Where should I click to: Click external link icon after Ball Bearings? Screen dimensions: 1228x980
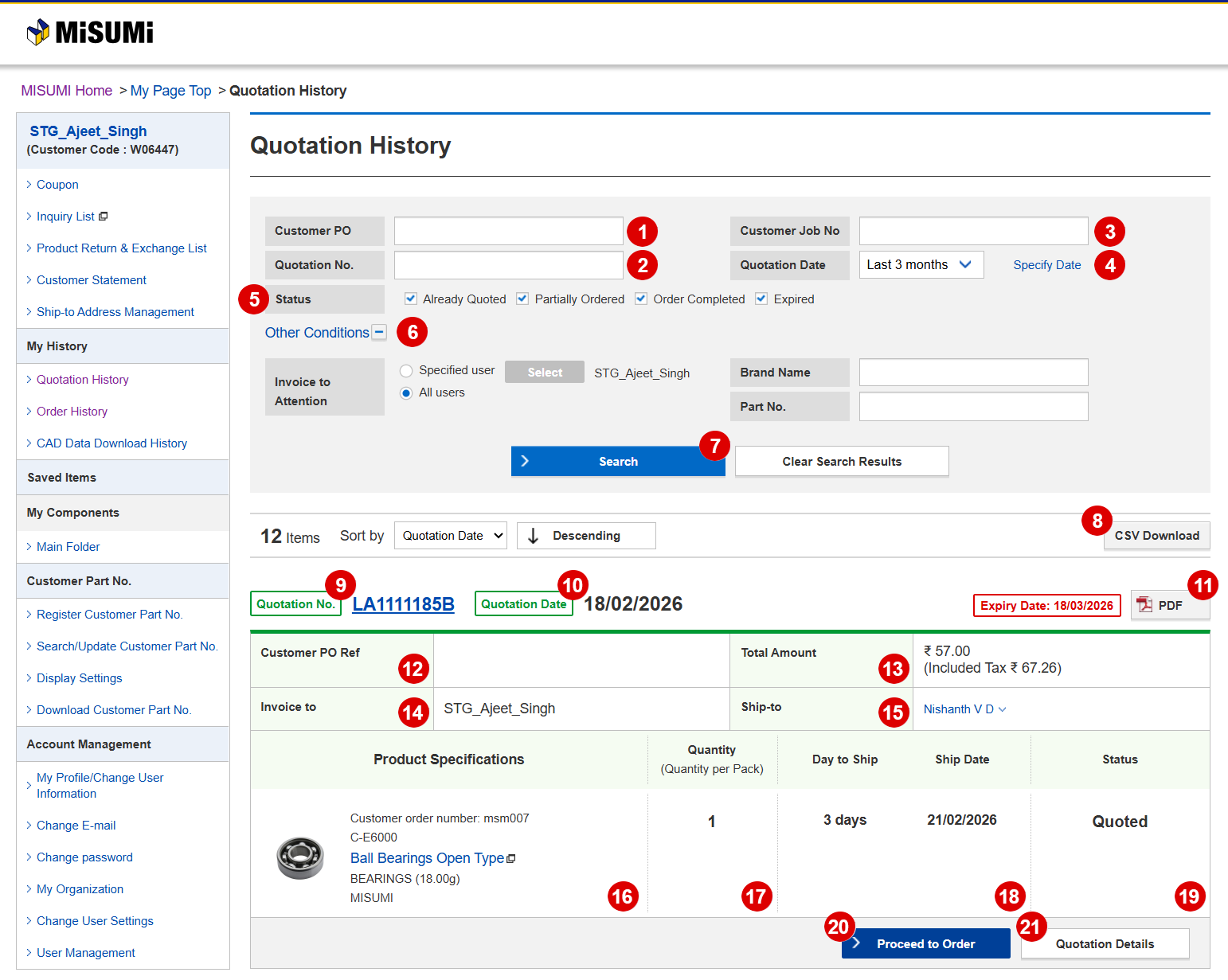tap(511, 858)
